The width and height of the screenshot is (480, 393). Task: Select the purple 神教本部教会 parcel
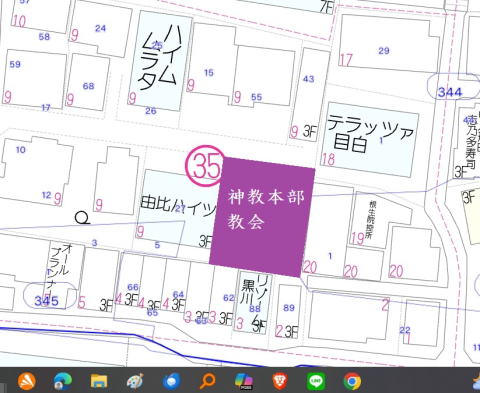(x=262, y=217)
